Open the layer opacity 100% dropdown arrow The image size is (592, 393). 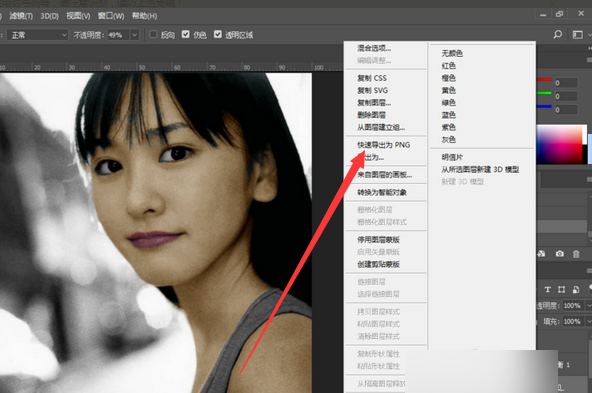[588, 305]
